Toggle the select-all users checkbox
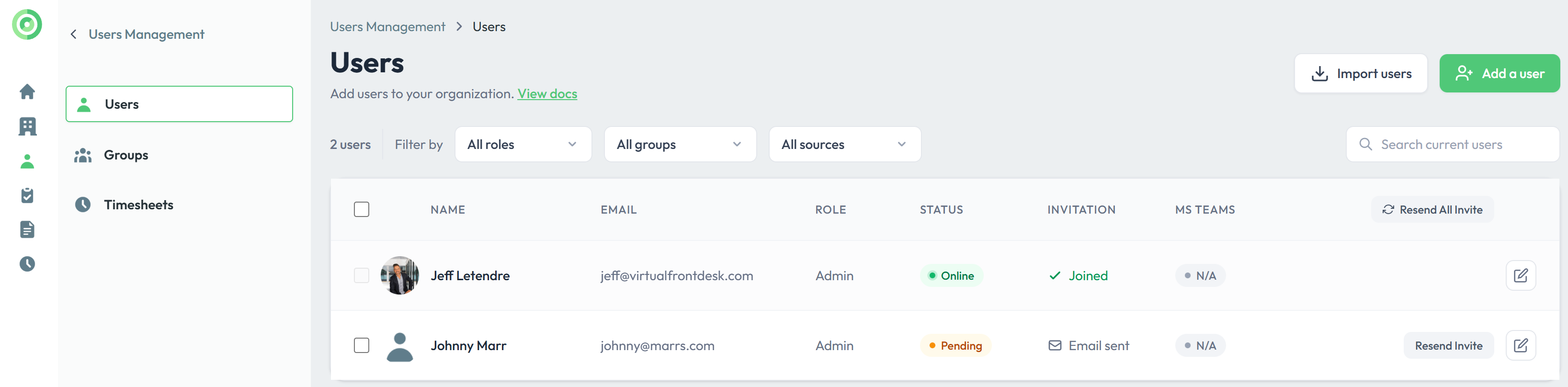The width and height of the screenshot is (1568, 387). pyautogui.click(x=362, y=209)
